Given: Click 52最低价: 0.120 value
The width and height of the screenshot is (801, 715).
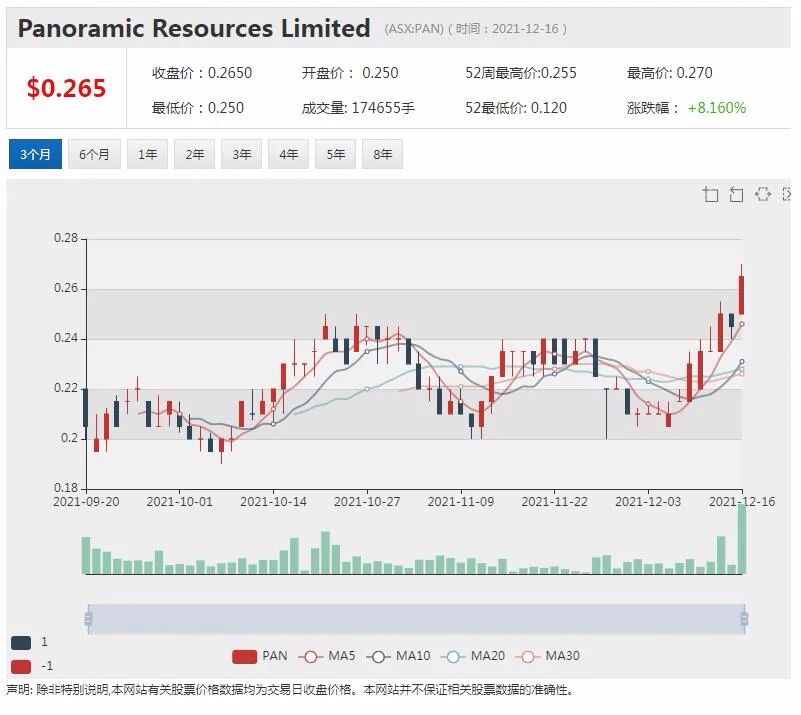Looking at the screenshot, I should (516, 108).
